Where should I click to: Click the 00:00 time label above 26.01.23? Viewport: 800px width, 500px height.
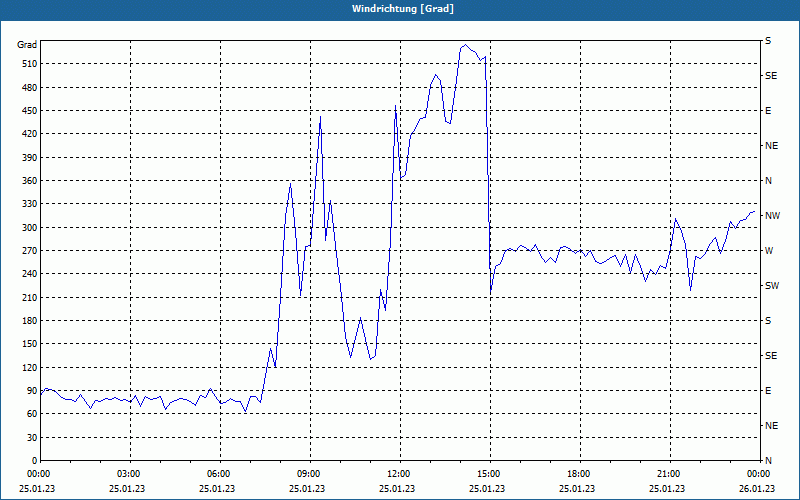[757, 473]
